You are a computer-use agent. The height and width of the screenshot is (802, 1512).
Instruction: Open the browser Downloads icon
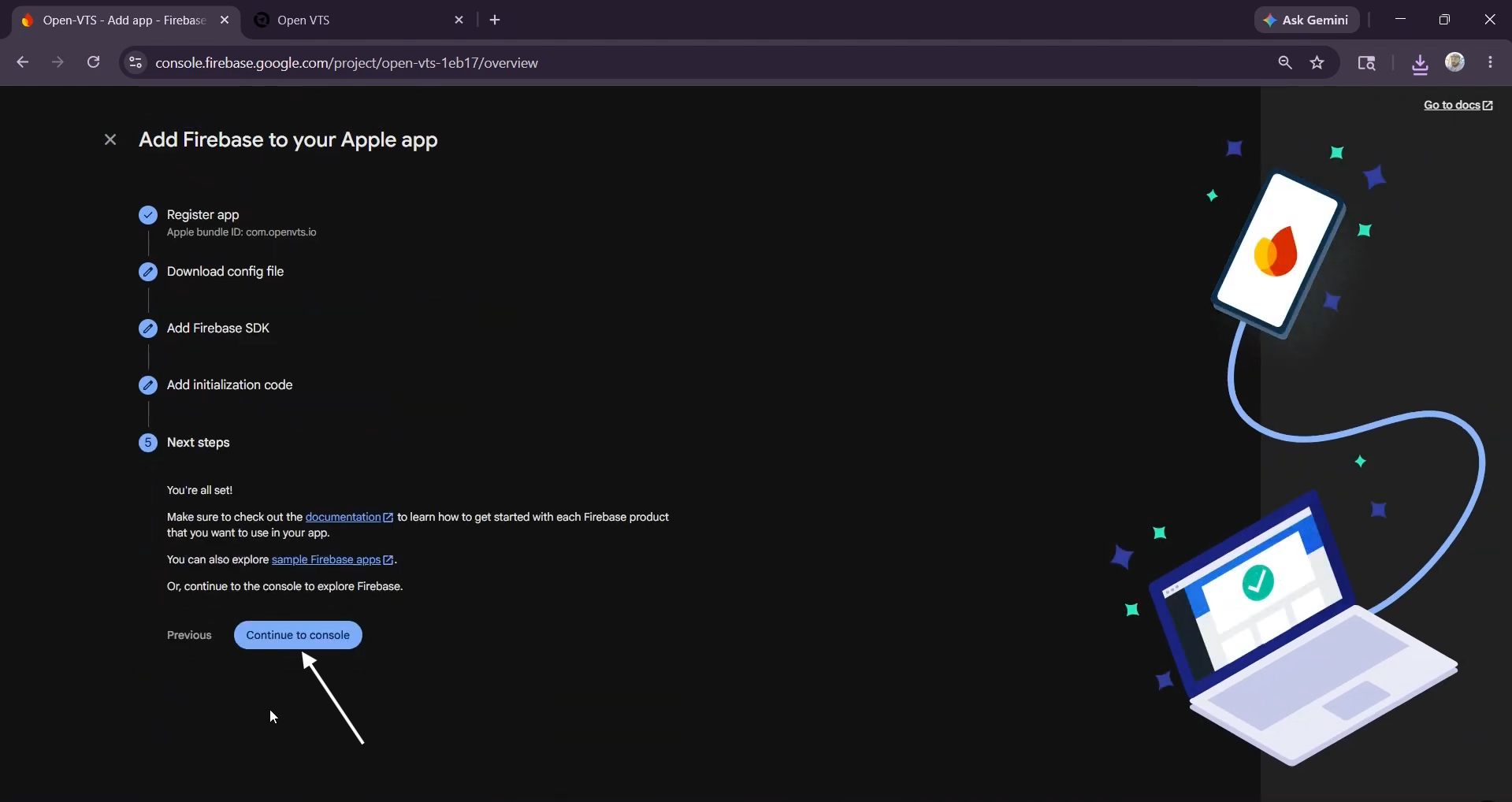[x=1420, y=64]
